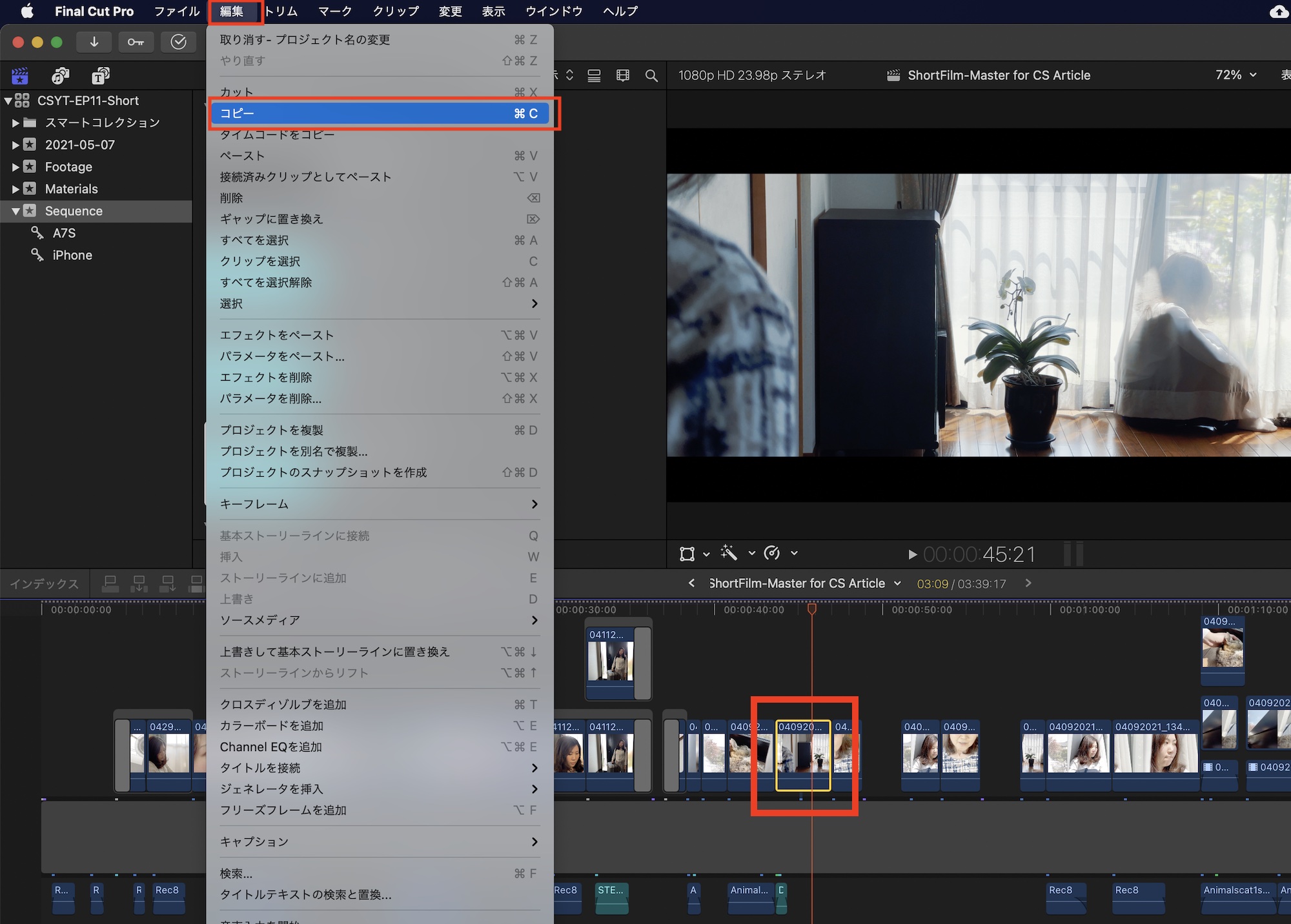Click the 00:00:50:00 mark on timeline ruler

tap(921, 610)
